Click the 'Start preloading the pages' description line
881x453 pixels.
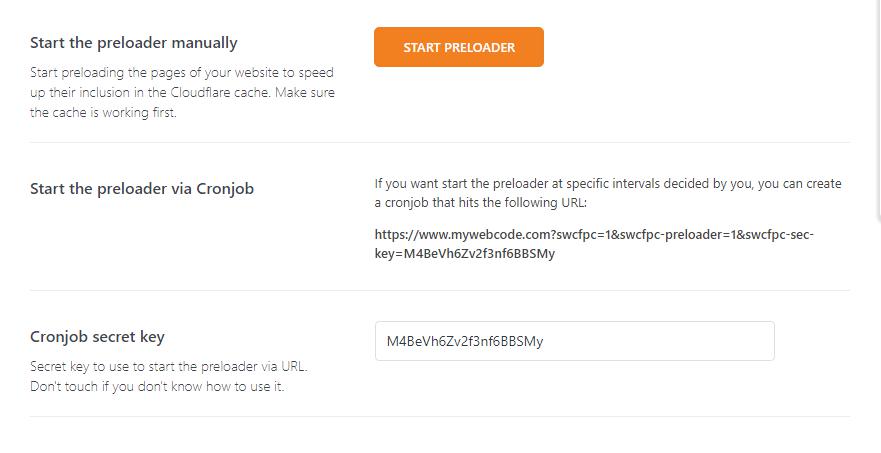(182, 73)
